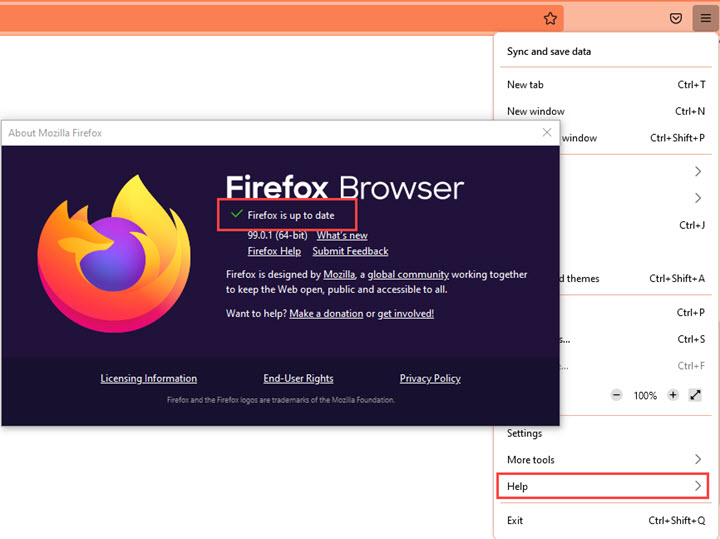Viewport: 720px width, 539px height.
Task: Click the green update checkmark icon
Action: click(236, 213)
